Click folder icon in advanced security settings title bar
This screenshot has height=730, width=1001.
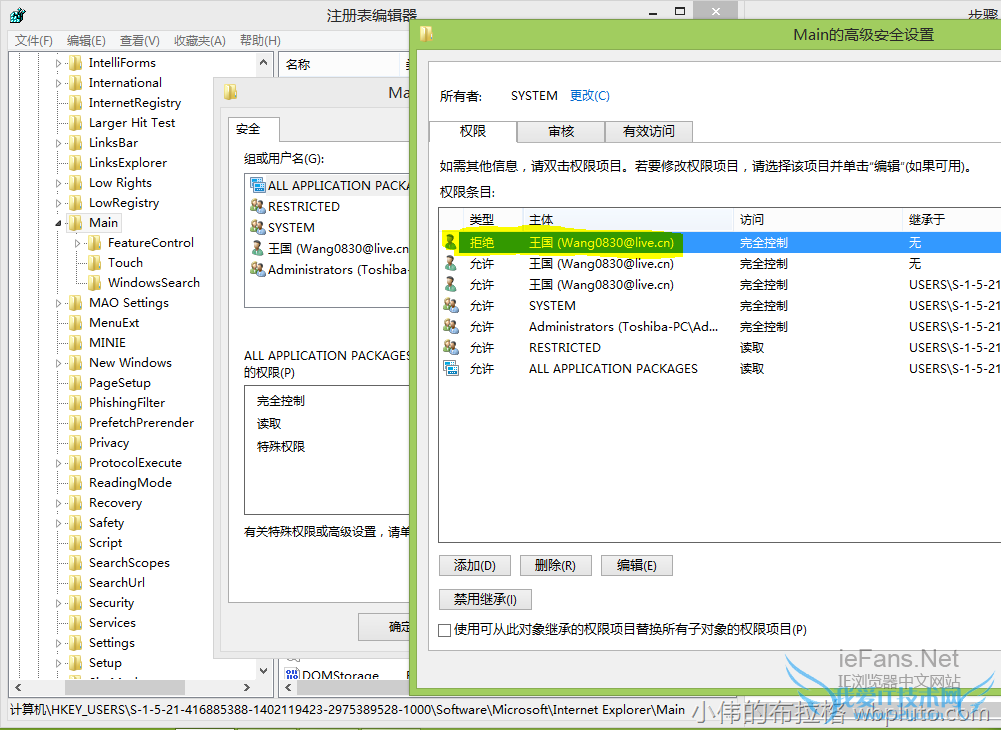click(426, 33)
